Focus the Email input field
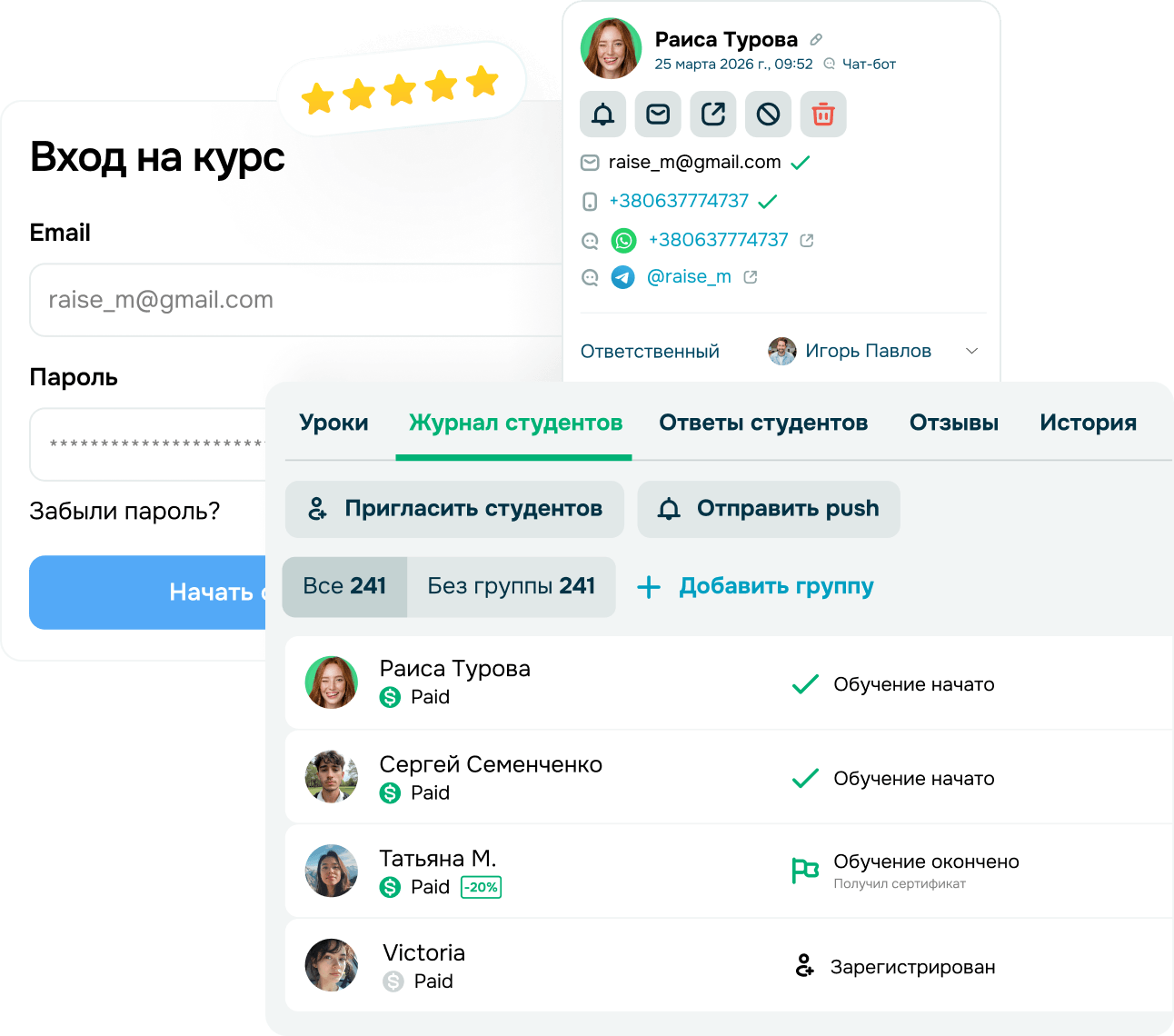Image resolution: width=1174 pixels, height=1036 pixels. pyautogui.click(x=296, y=300)
